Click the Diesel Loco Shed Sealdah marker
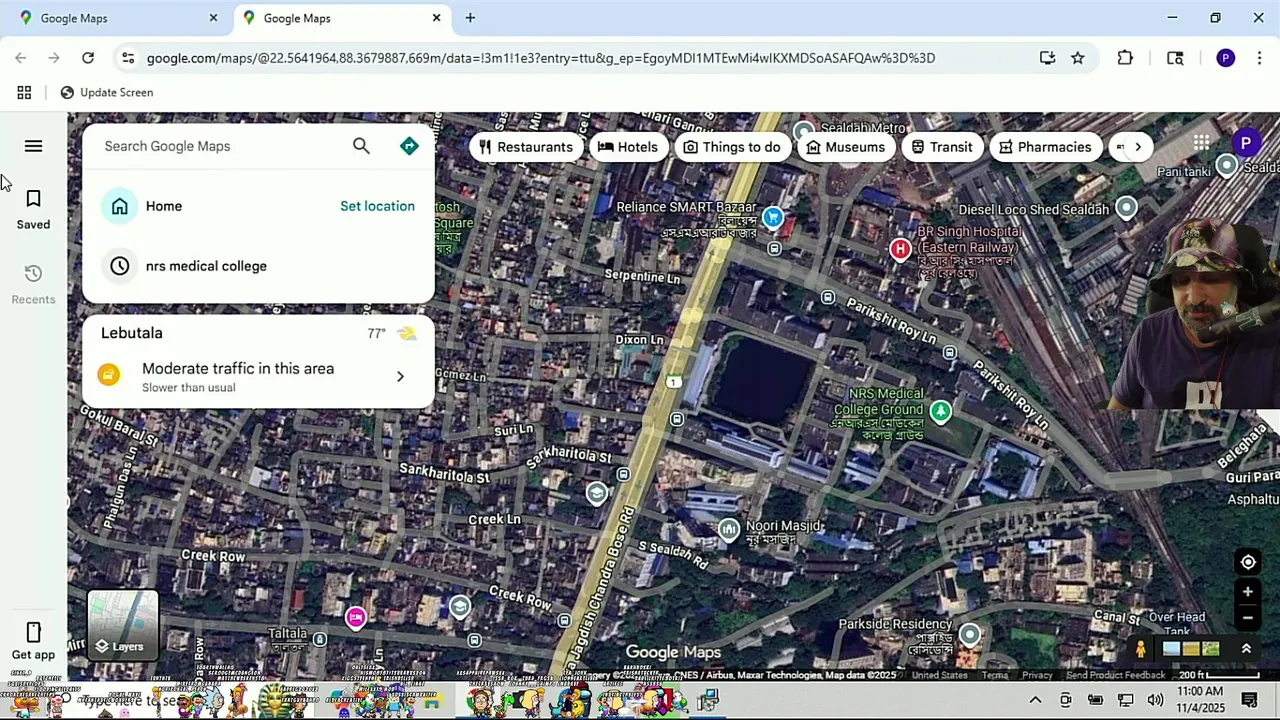This screenshot has width=1280, height=720. click(1126, 208)
